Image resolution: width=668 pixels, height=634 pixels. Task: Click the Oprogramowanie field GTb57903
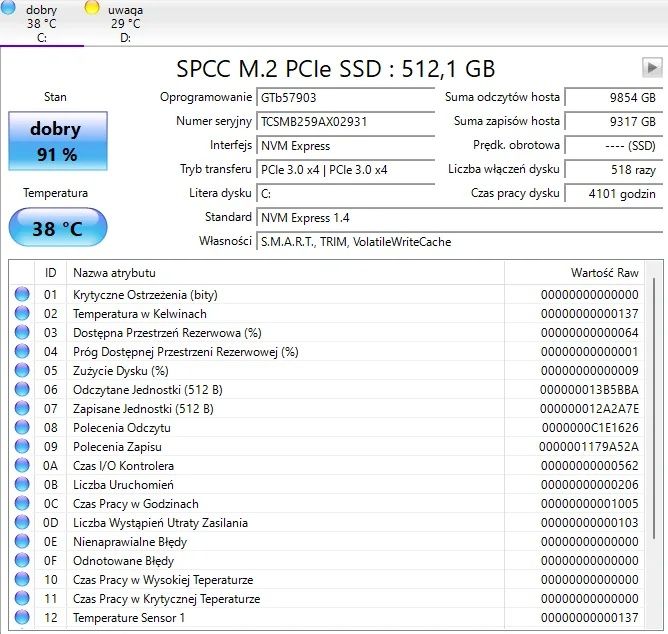(346, 98)
